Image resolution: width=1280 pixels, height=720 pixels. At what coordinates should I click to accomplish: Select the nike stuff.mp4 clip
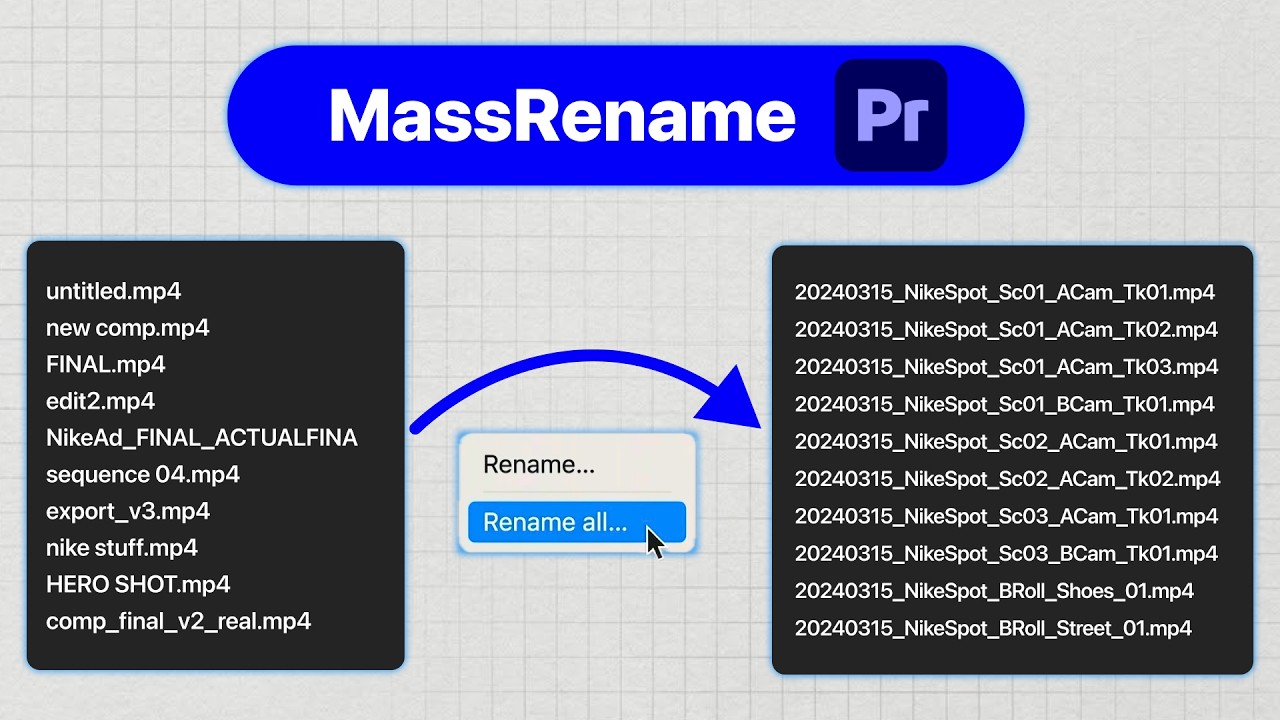coord(122,547)
